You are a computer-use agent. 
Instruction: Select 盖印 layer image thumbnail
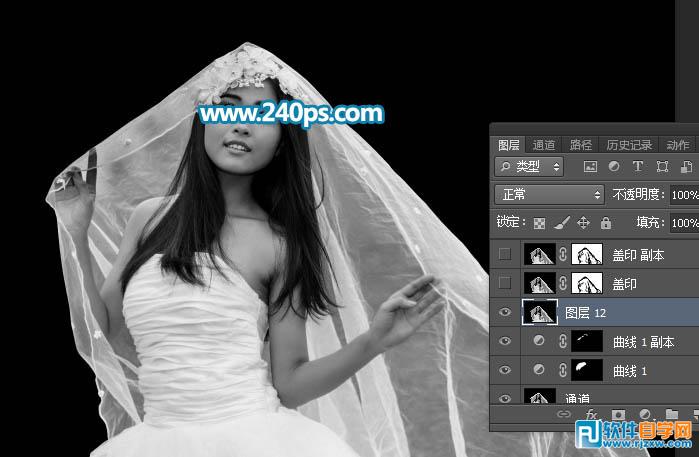point(539,283)
